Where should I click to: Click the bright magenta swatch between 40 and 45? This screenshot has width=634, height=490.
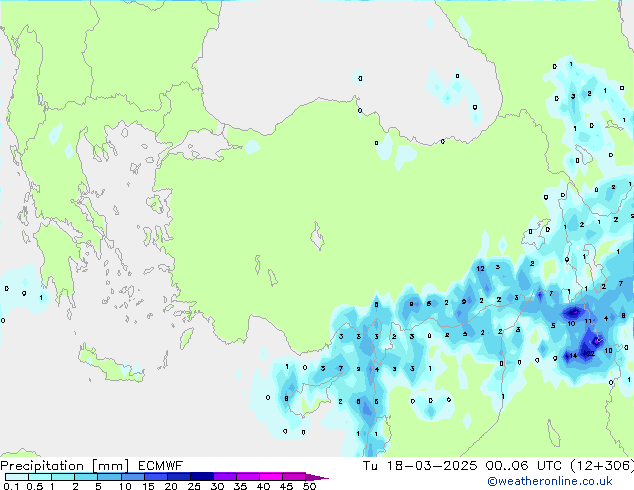[x=271, y=477]
